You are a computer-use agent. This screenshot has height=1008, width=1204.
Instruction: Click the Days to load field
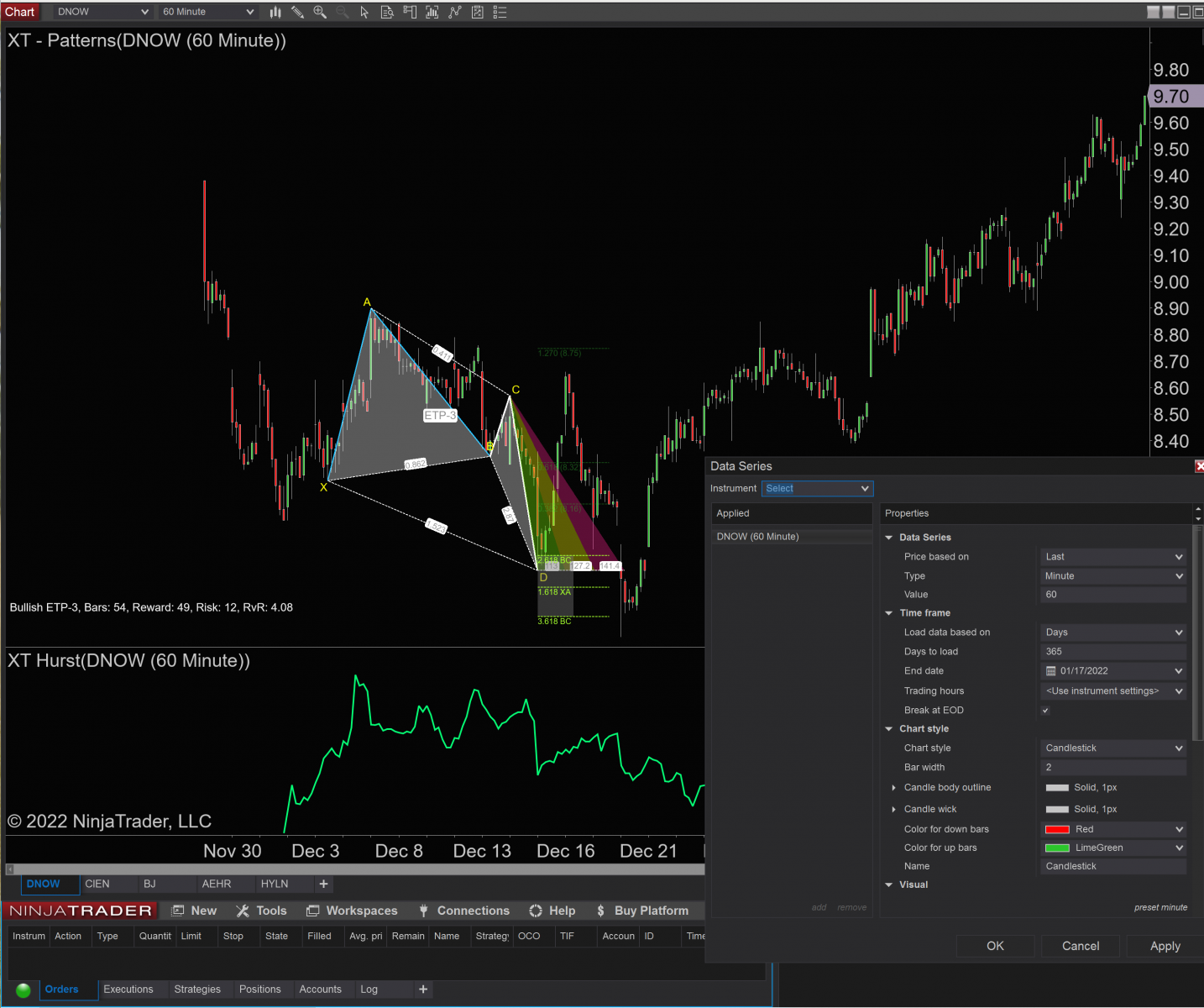coord(1113,652)
